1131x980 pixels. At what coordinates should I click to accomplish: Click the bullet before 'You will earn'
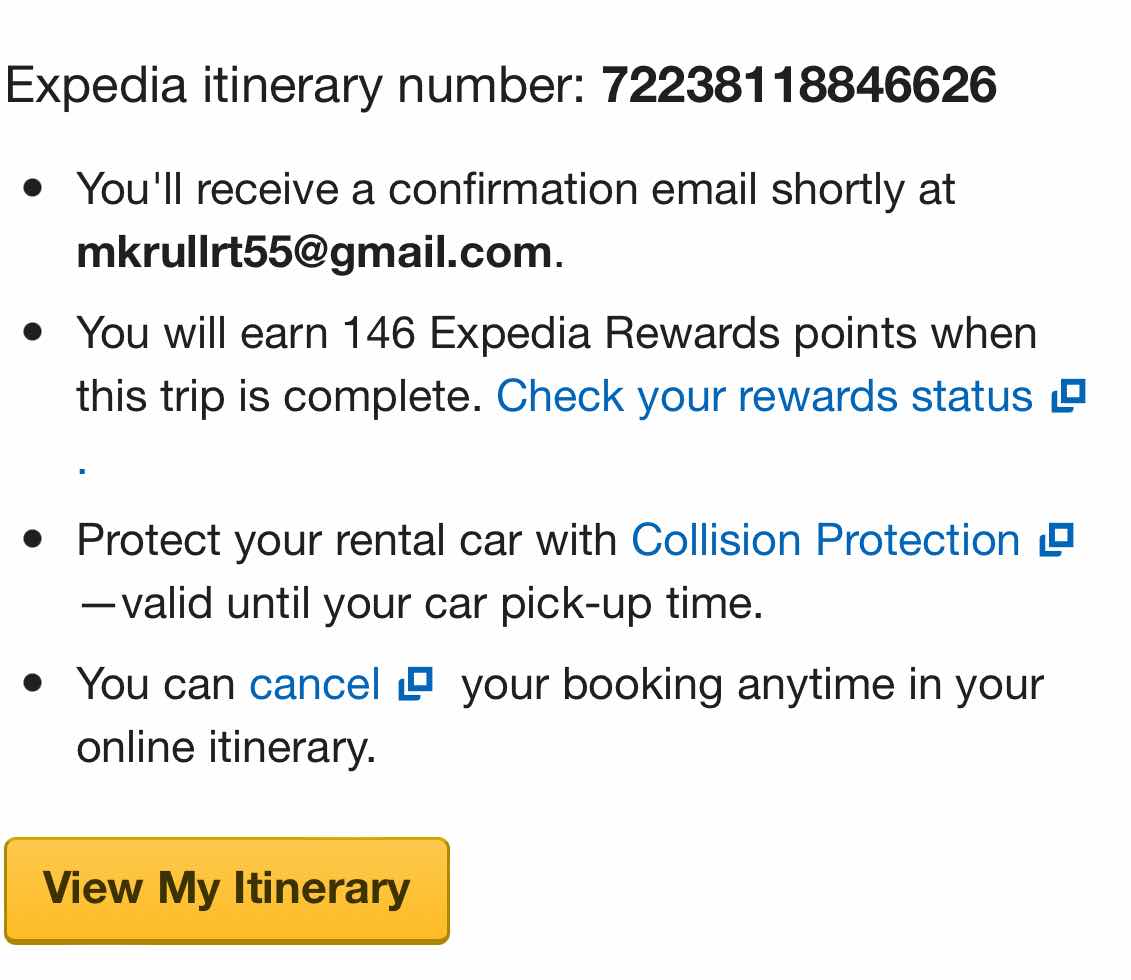click(x=32, y=332)
